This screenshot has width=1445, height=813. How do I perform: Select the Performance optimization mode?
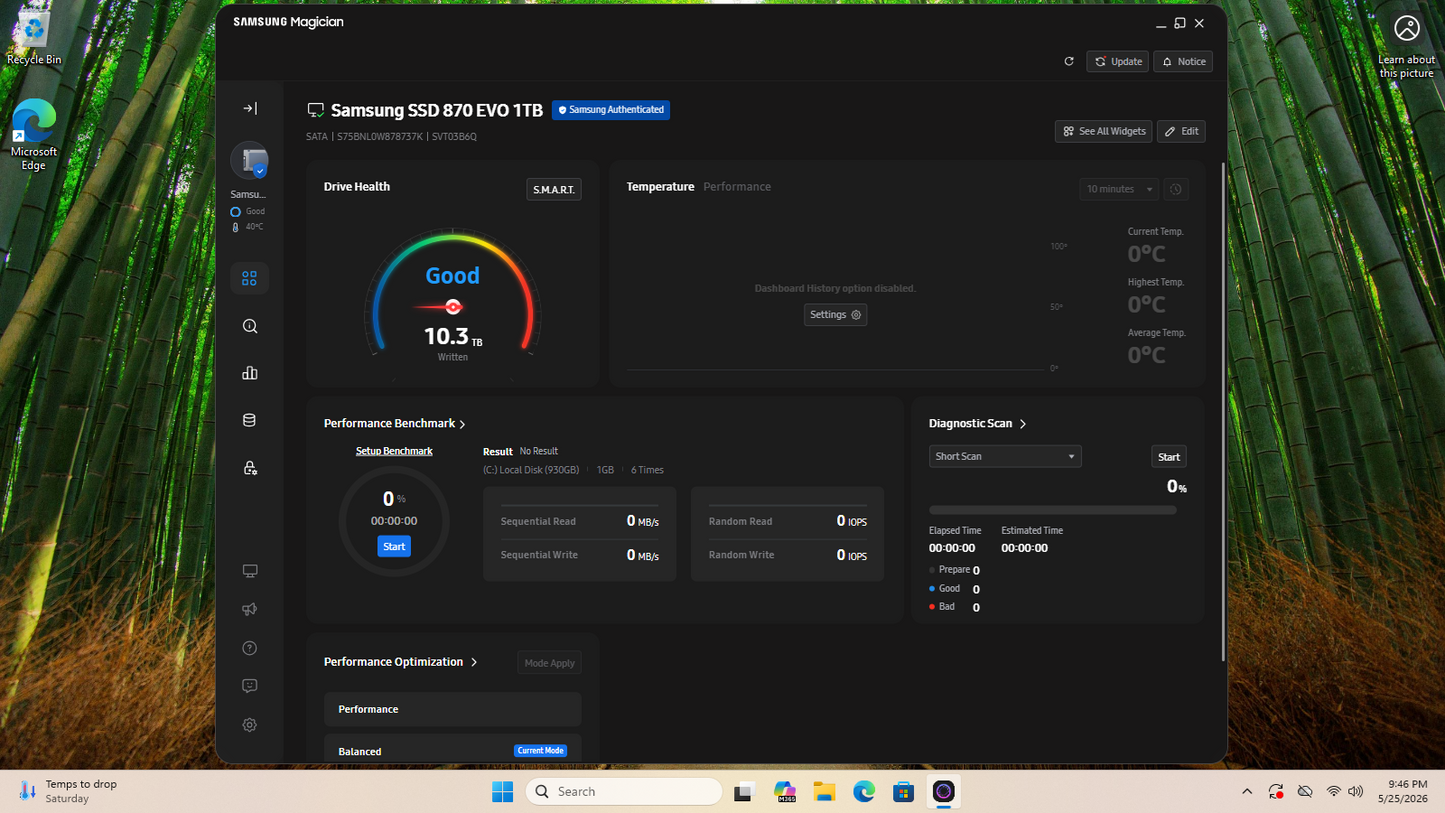(452, 709)
